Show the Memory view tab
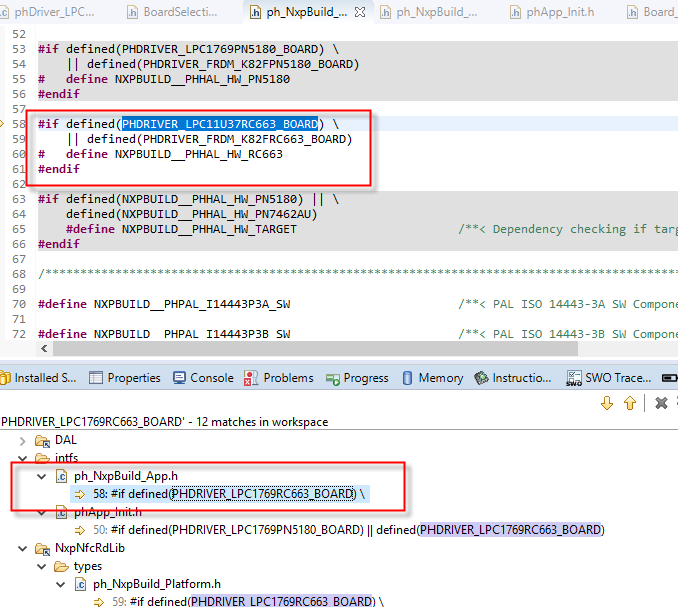The height and width of the screenshot is (607, 678). click(x=432, y=378)
